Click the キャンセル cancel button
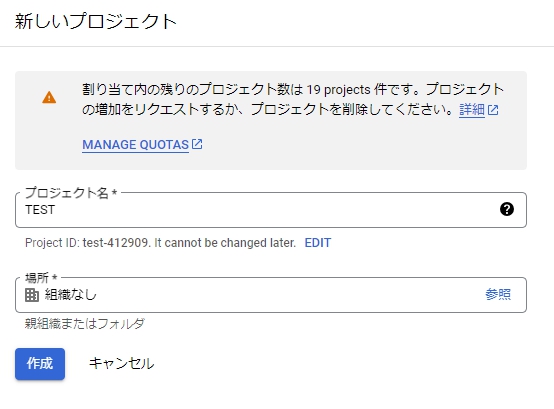554x409 pixels. (121, 363)
